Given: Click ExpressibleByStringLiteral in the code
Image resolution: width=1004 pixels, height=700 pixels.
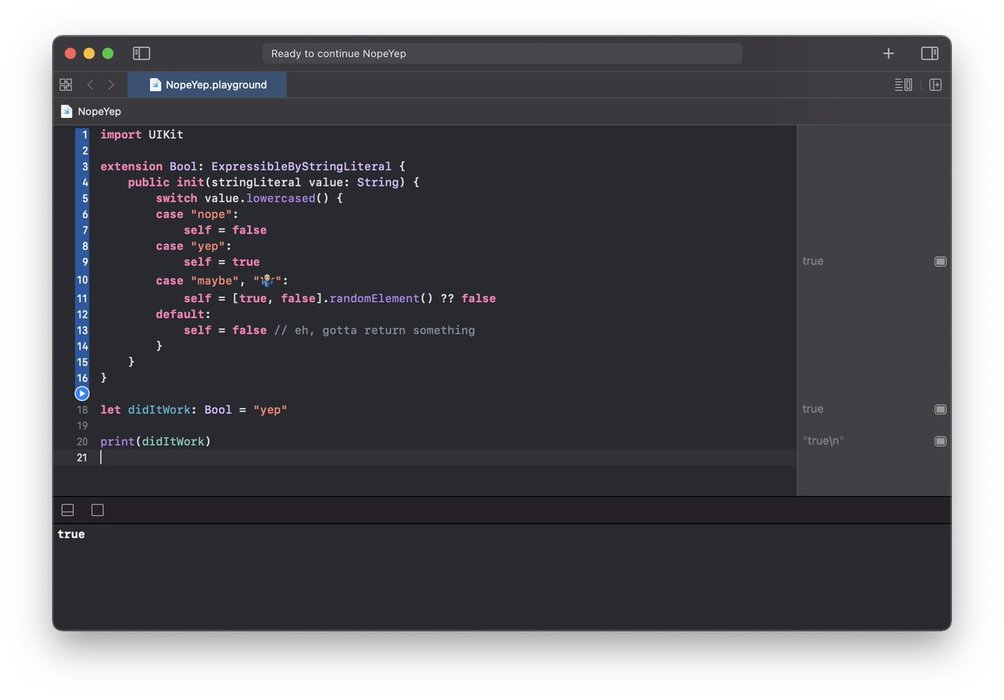Looking at the screenshot, I should [x=301, y=167].
